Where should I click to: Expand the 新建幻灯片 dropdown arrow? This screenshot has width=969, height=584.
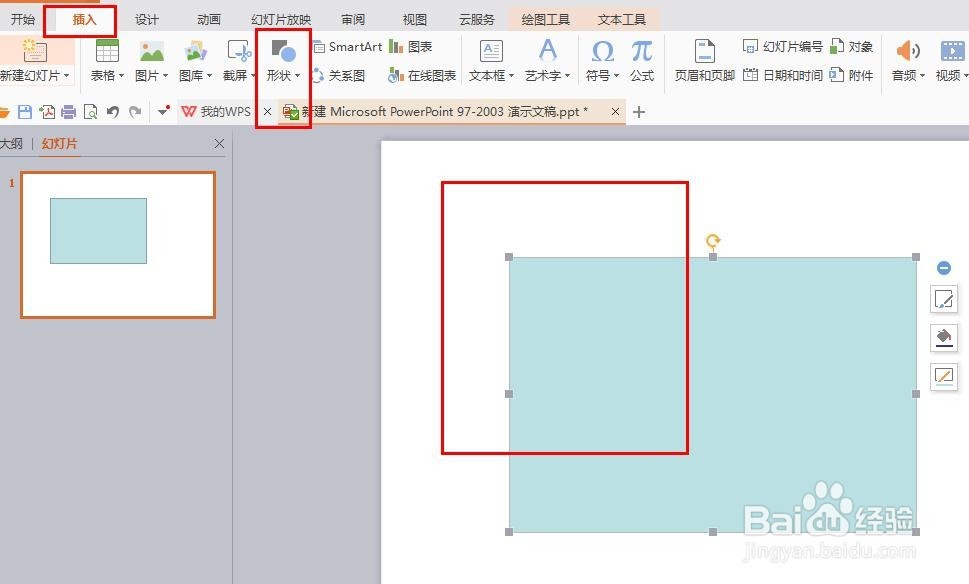(x=66, y=75)
